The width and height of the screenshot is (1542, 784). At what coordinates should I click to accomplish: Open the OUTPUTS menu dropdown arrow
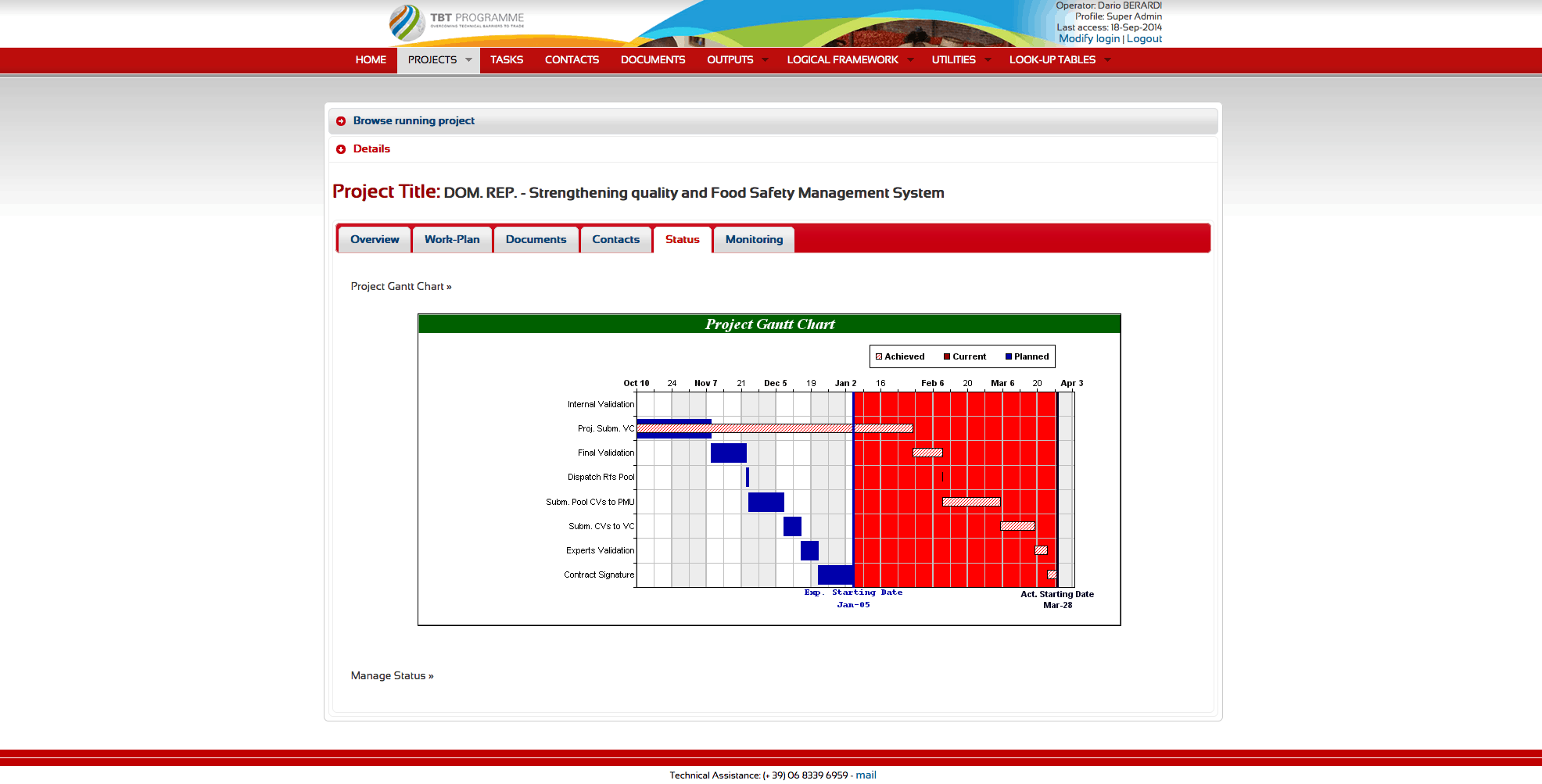[765, 60]
